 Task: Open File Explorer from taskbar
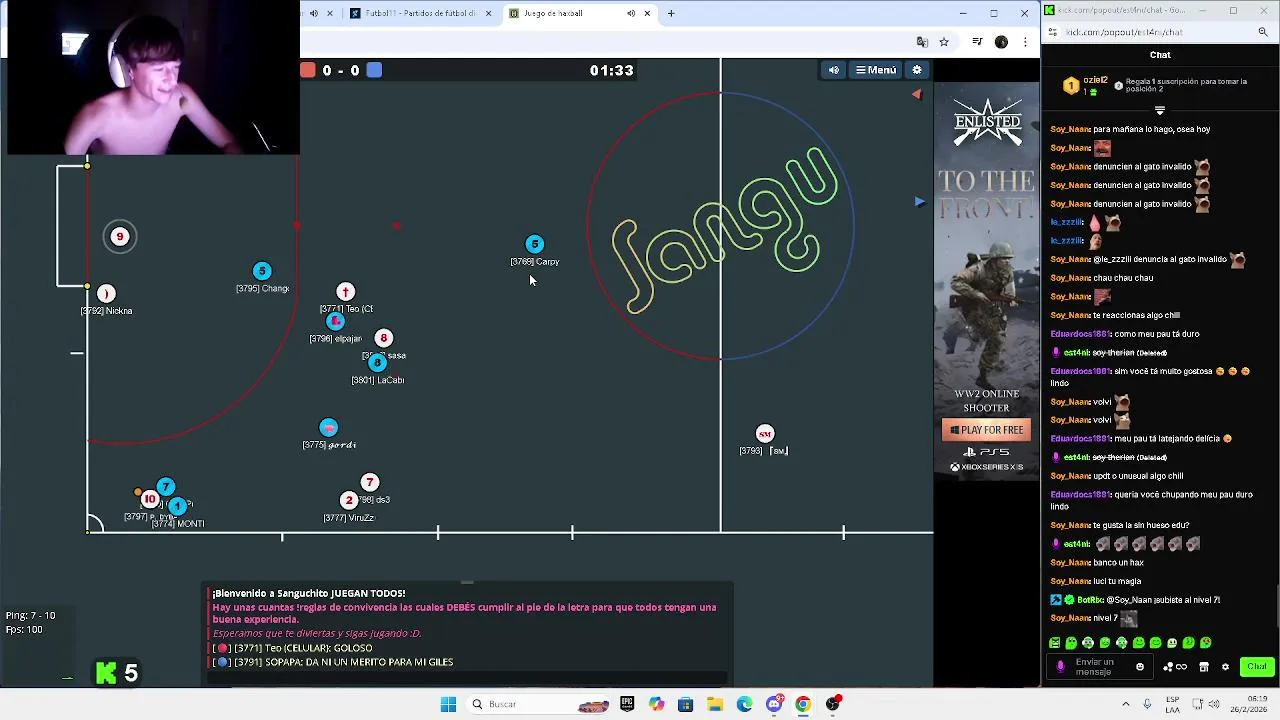point(715,704)
